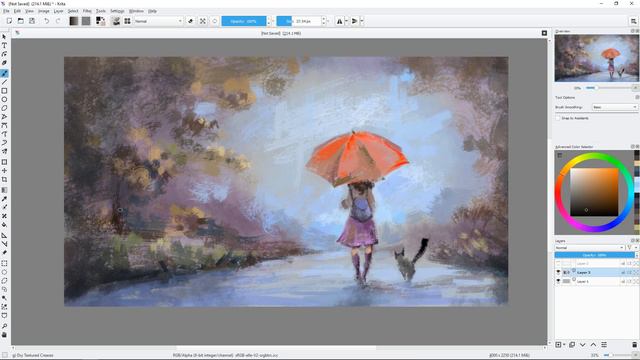Enable the Snap to Assistants checkbox
The width and height of the screenshot is (640, 360).
click(x=558, y=118)
